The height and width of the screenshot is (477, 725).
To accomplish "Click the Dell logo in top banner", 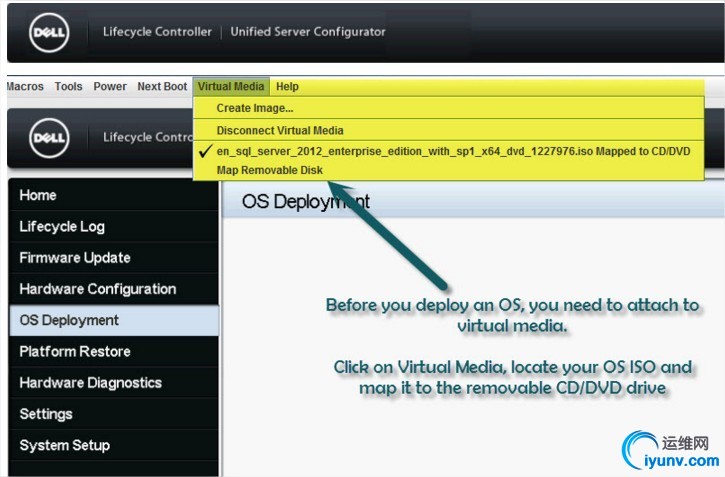I will (x=49, y=32).
